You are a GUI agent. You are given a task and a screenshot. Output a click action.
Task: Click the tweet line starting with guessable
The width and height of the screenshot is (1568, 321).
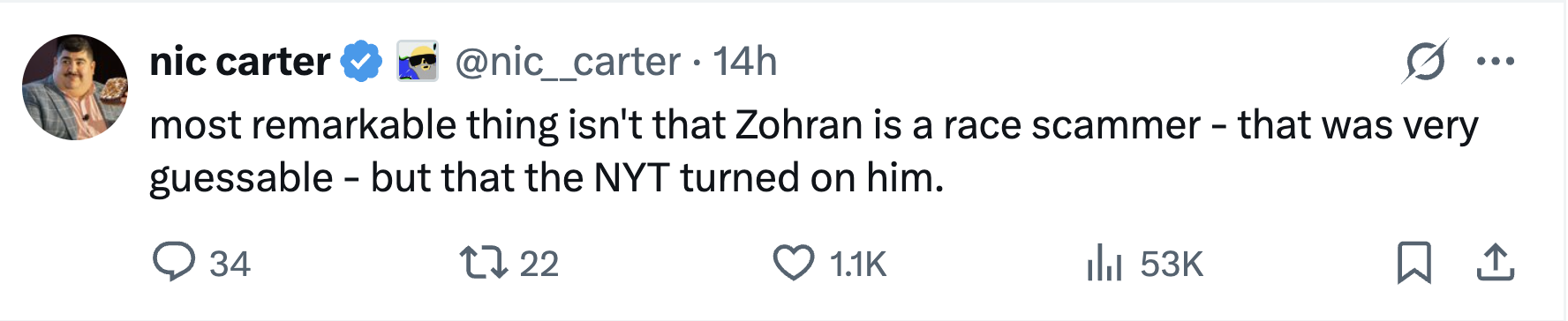(x=547, y=178)
